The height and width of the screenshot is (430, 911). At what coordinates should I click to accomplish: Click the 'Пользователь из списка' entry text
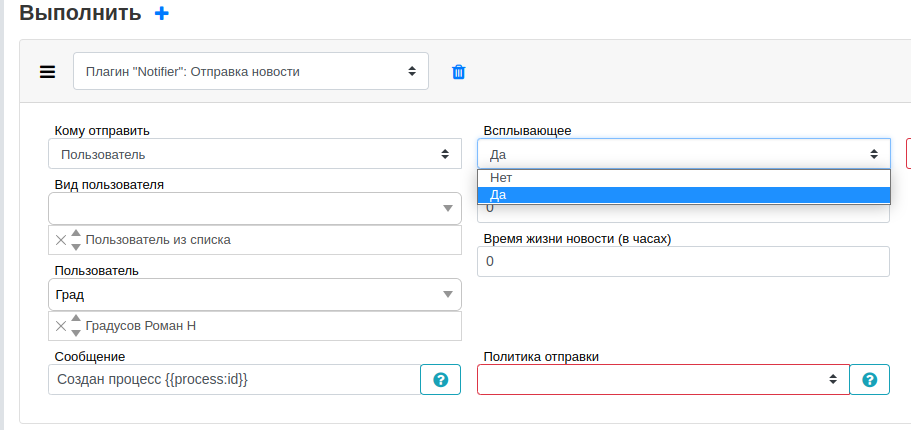pos(158,239)
